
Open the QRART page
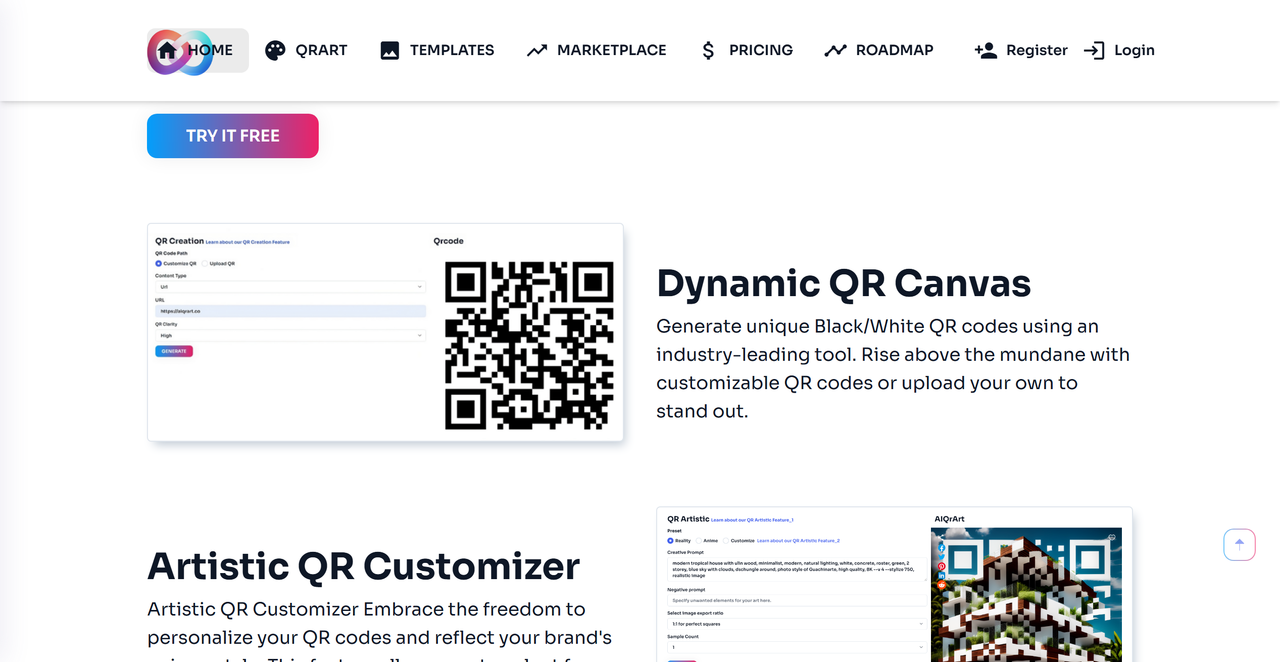pos(306,50)
